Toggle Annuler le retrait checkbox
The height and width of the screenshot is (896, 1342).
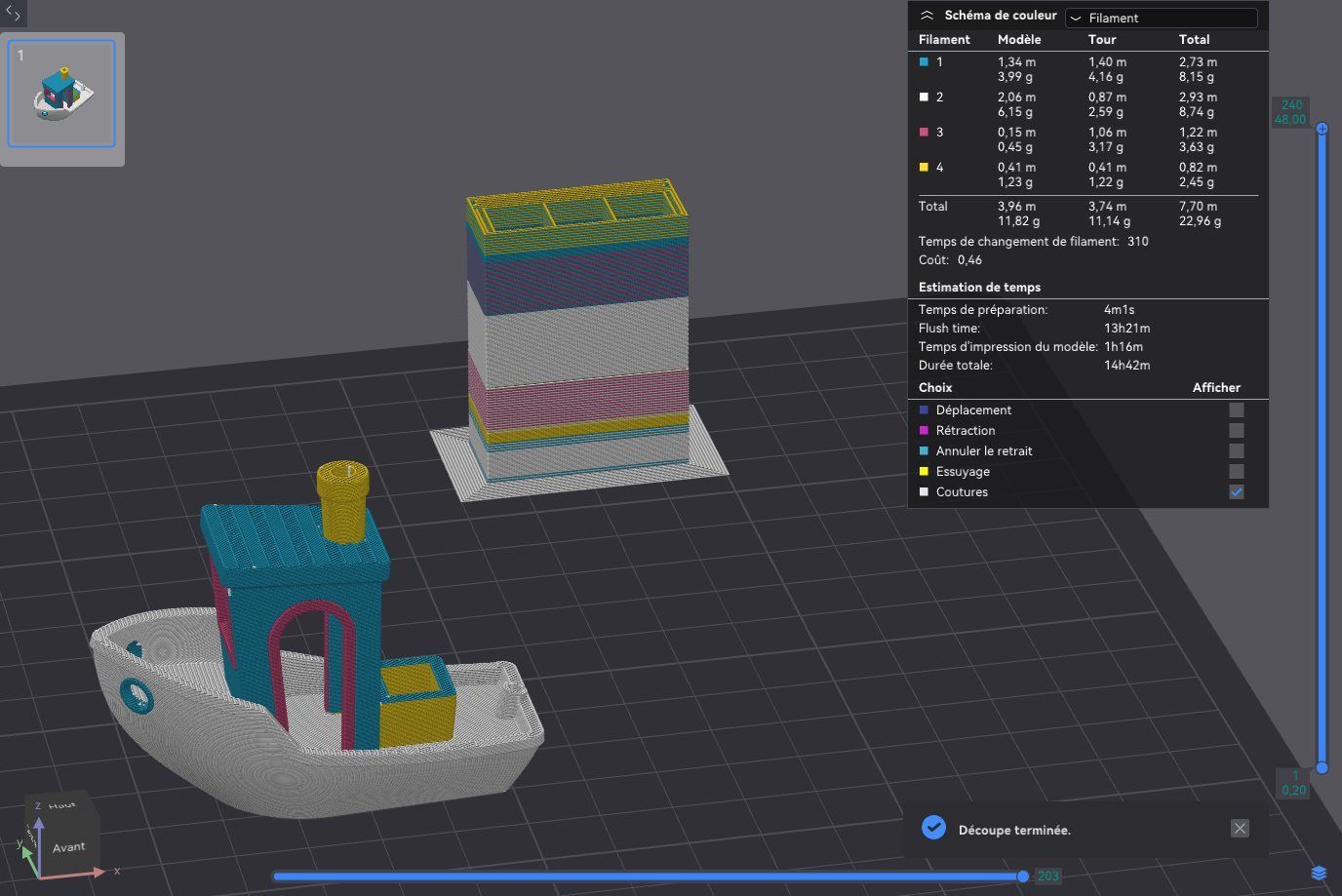[1236, 451]
